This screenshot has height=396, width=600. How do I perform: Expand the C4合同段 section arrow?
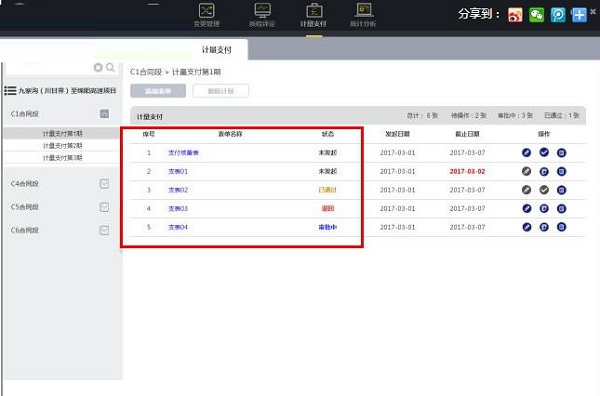(104, 184)
